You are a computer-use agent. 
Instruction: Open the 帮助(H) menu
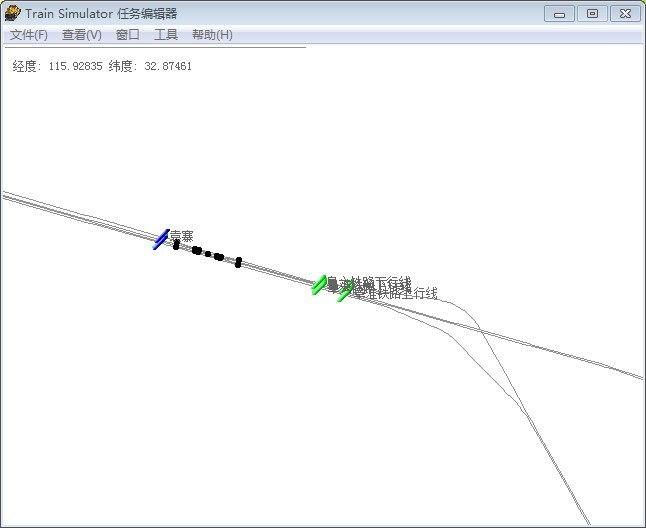click(x=212, y=35)
